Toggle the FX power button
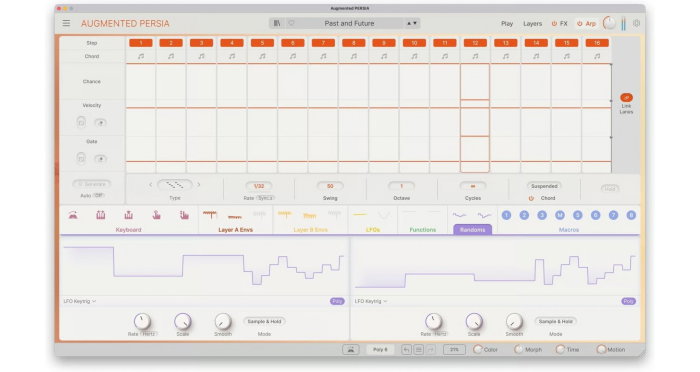The width and height of the screenshot is (700, 372). coord(554,24)
